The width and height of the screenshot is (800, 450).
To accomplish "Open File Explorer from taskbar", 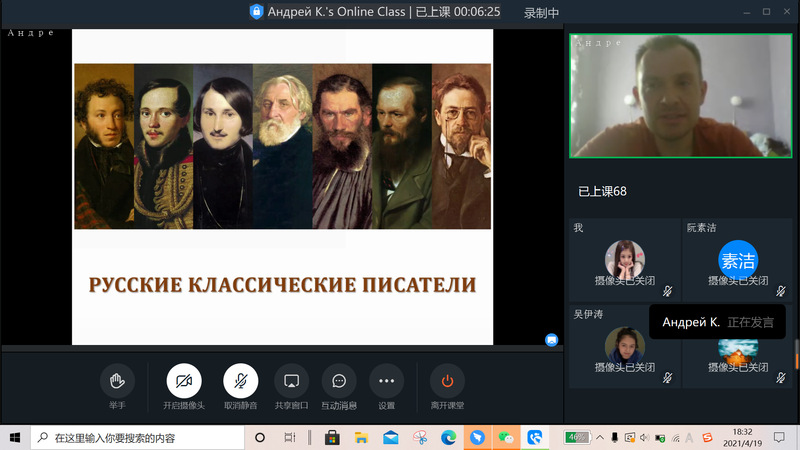I will point(361,438).
